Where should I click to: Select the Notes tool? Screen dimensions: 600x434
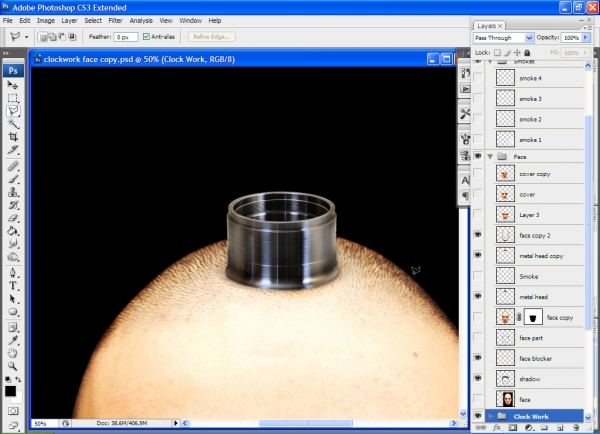[13, 328]
